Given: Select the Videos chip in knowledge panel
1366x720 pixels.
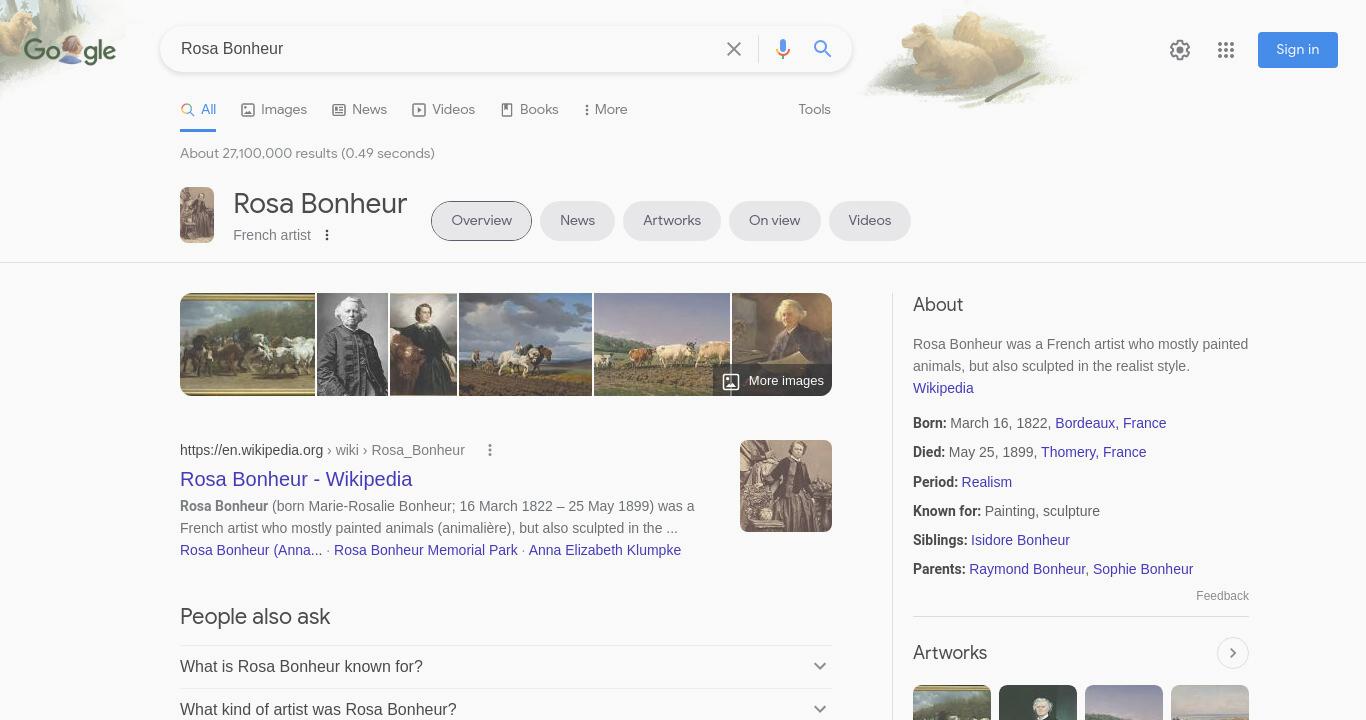Looking at the screenshot, I should point(870,221).
